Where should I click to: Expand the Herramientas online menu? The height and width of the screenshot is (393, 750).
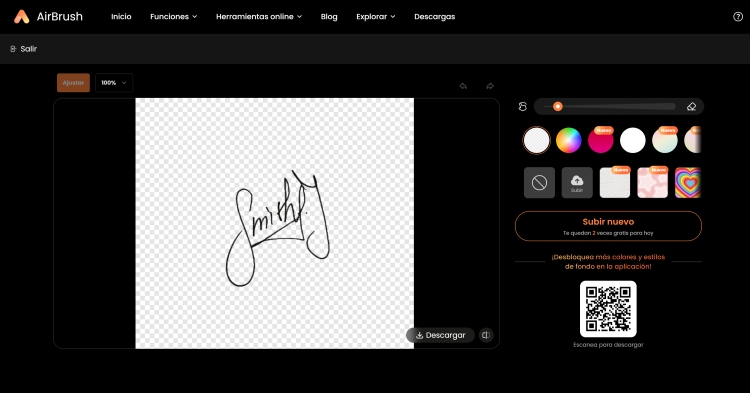[x=259, y=16]
